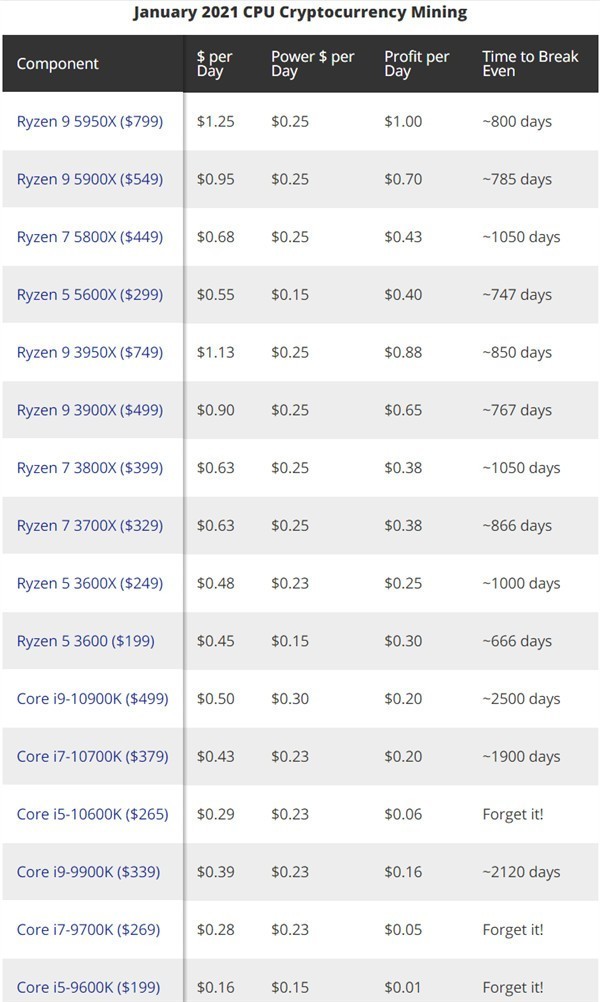Visit the Core i5-9600K ($199) link
This screenshot has height=1002, width=600.
click(88, 988)
